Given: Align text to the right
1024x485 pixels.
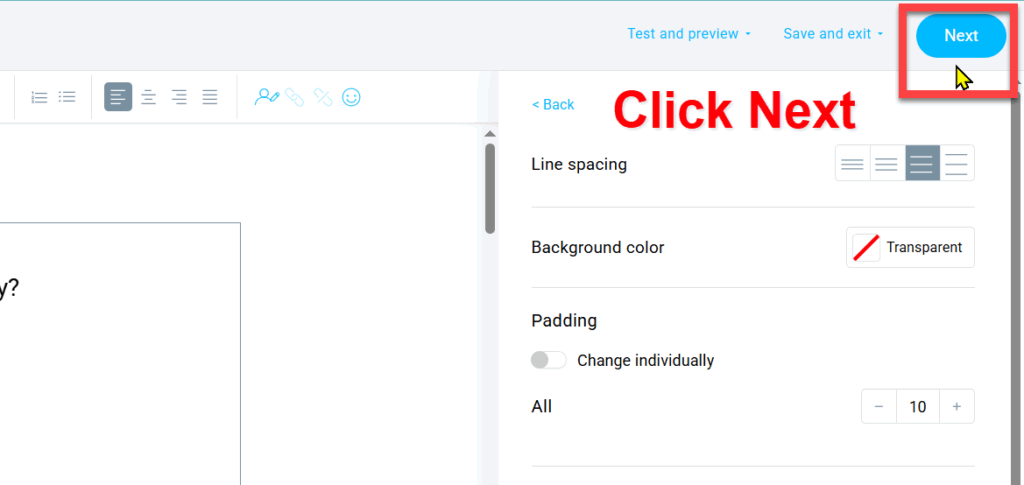Looking at the screenshot, I should pos(179,97).
